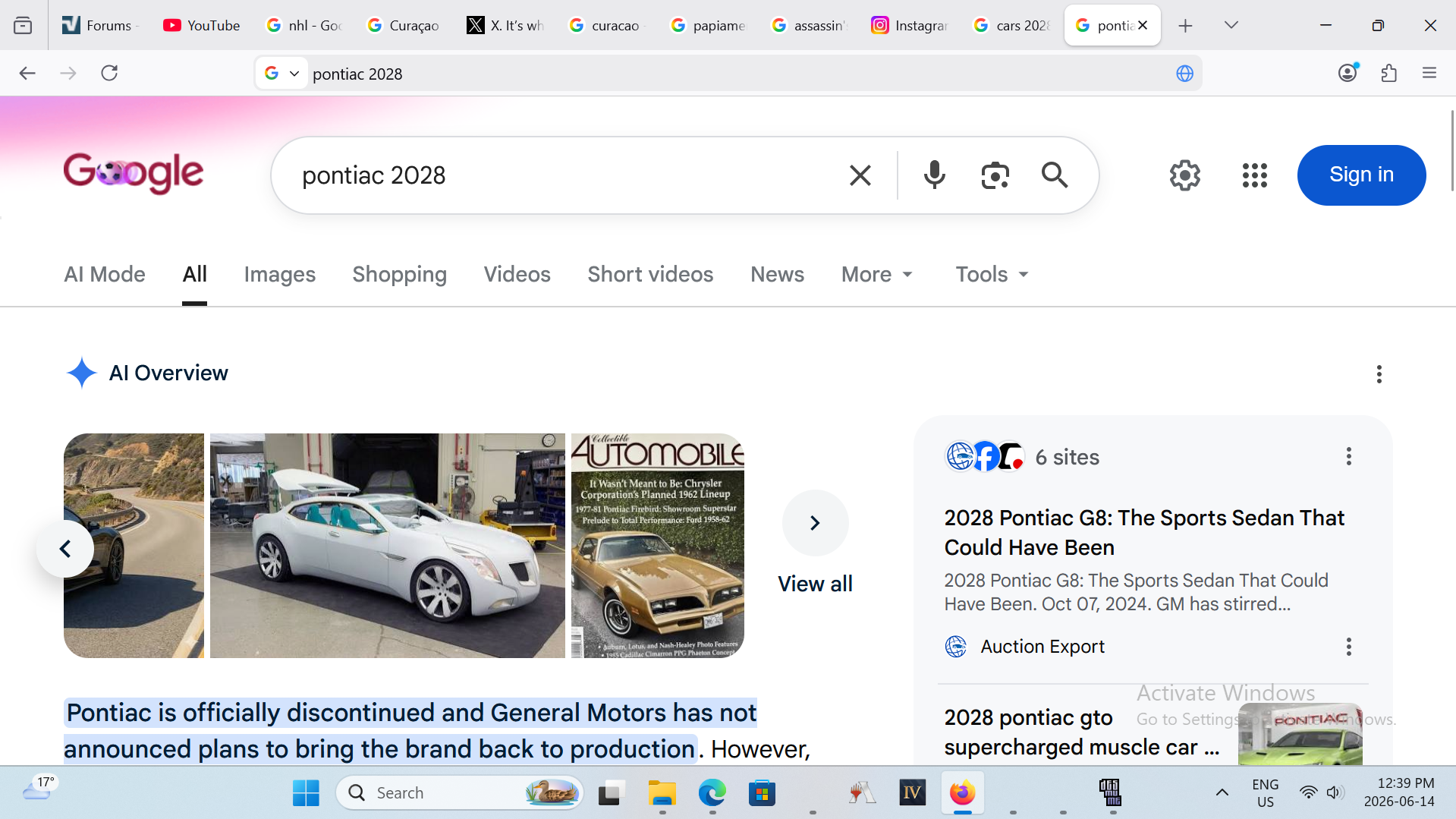Open Firefox extensions puzzle icon
Screen dimensions: 1456x819
pos(1388,73)
